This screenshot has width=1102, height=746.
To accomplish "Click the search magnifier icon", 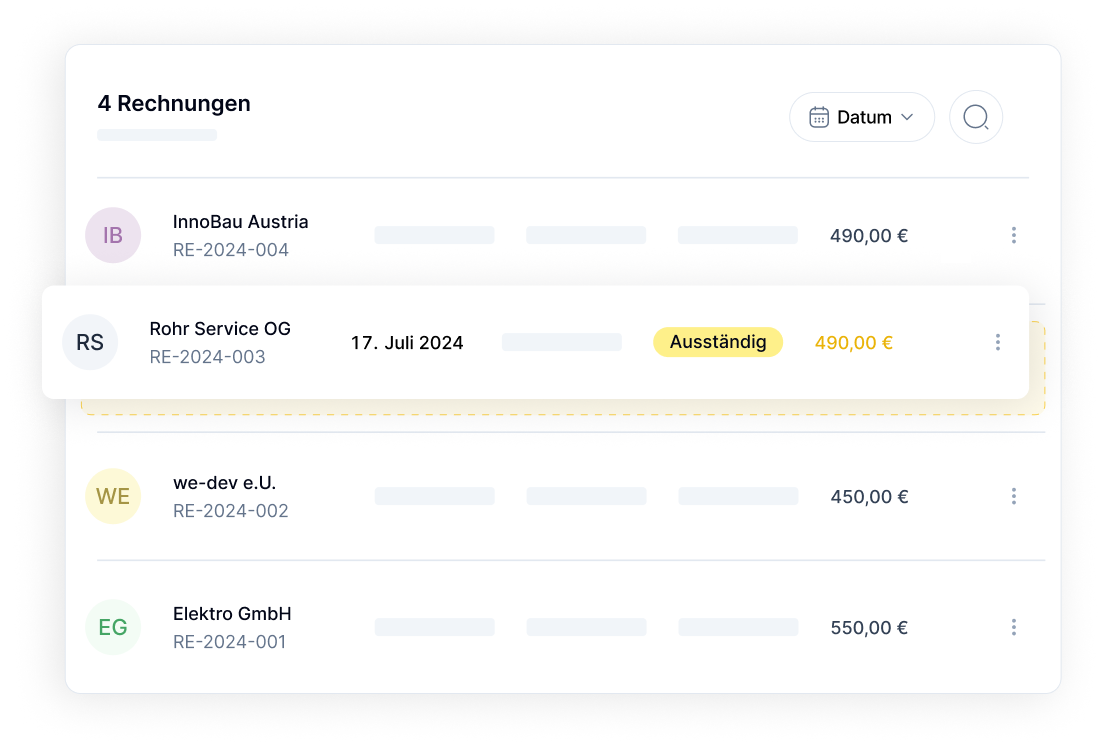I will (975, 117).
